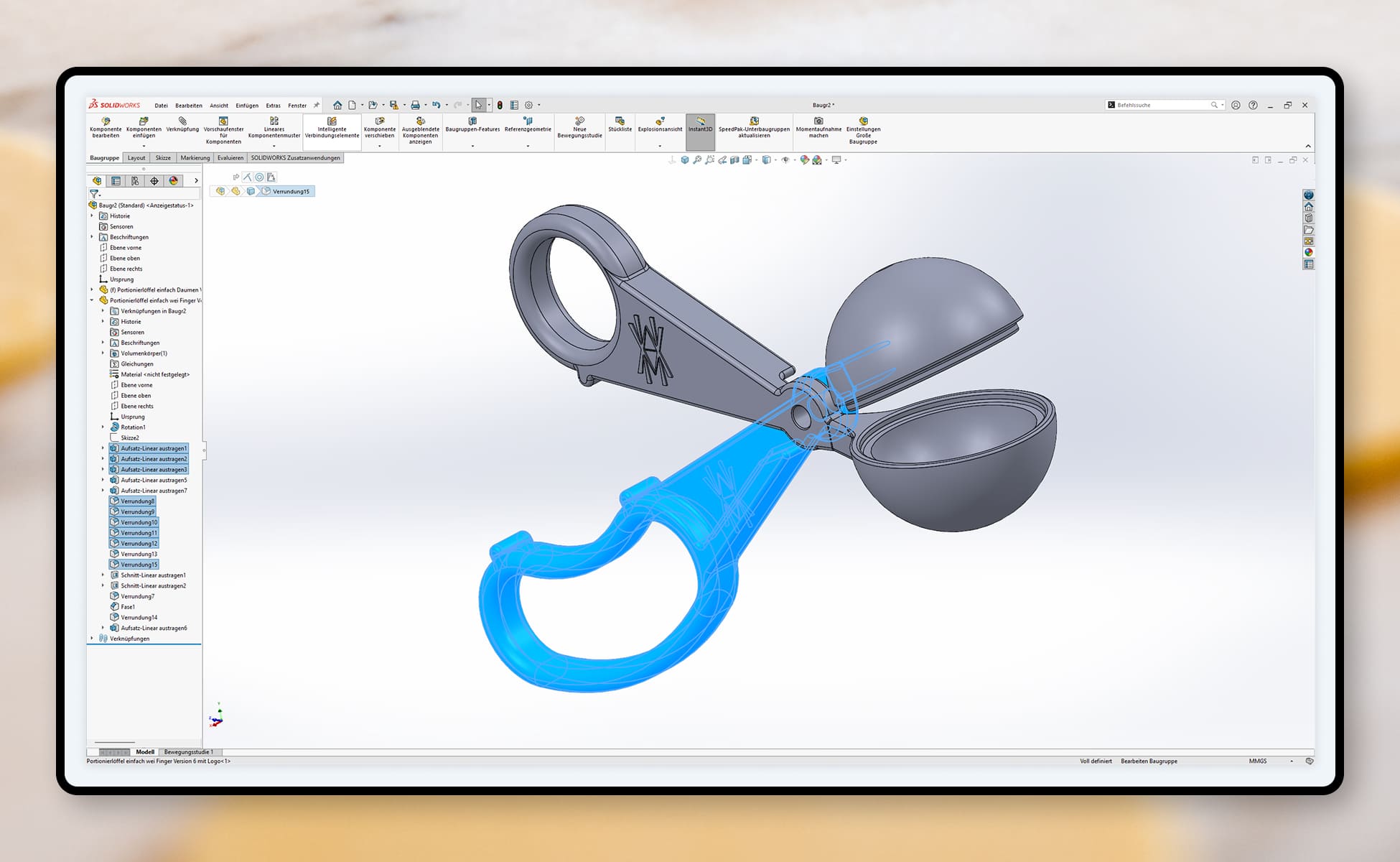Expand the Historie node under Baugr2
The width and height of the screenshot is (1400, 862).
point(92,215)
